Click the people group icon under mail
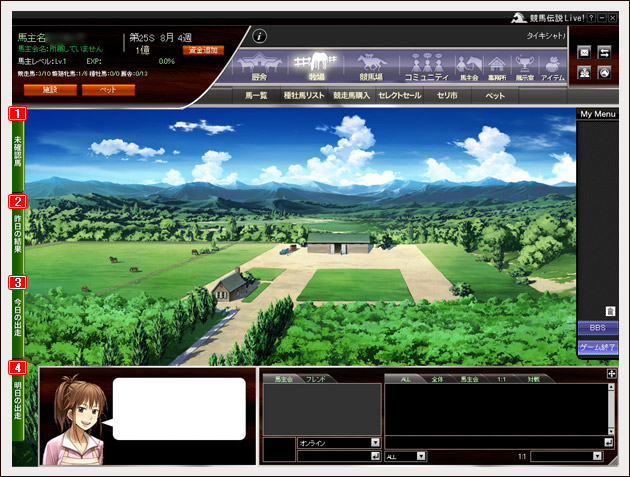This screenshot has height=477, width=630. click(x=584, y=73)
